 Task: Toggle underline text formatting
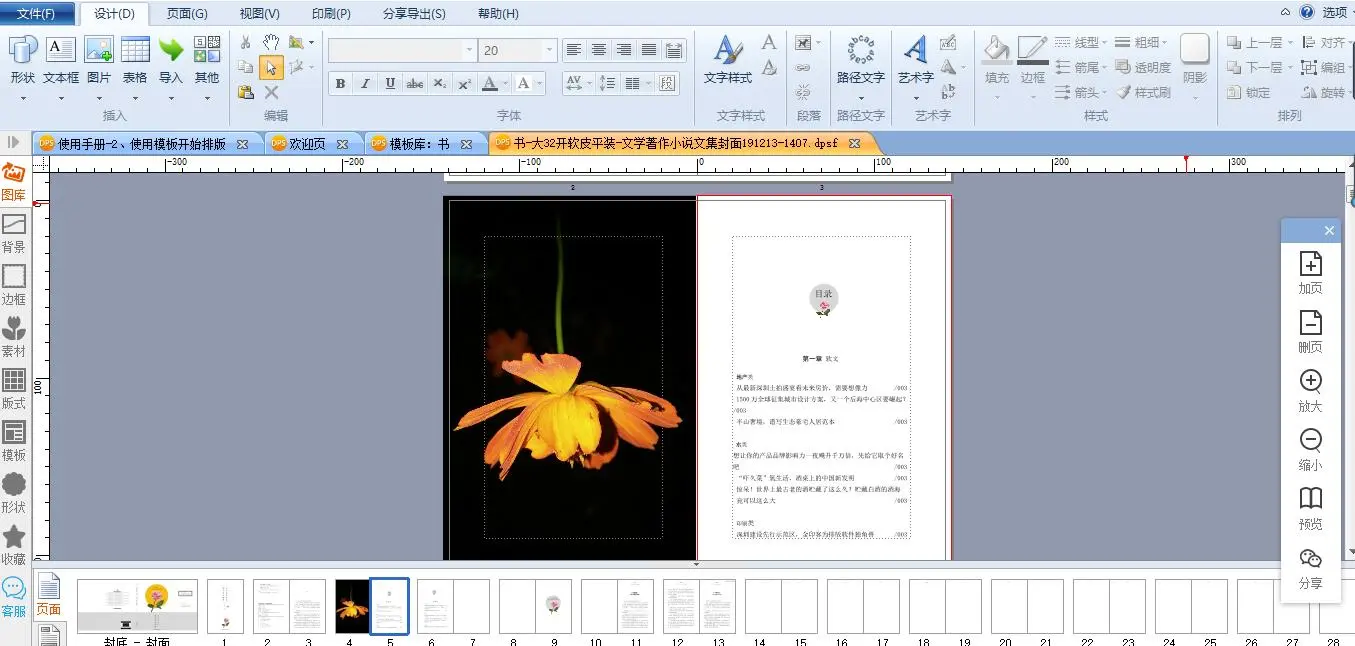click(x=390, y=84)
